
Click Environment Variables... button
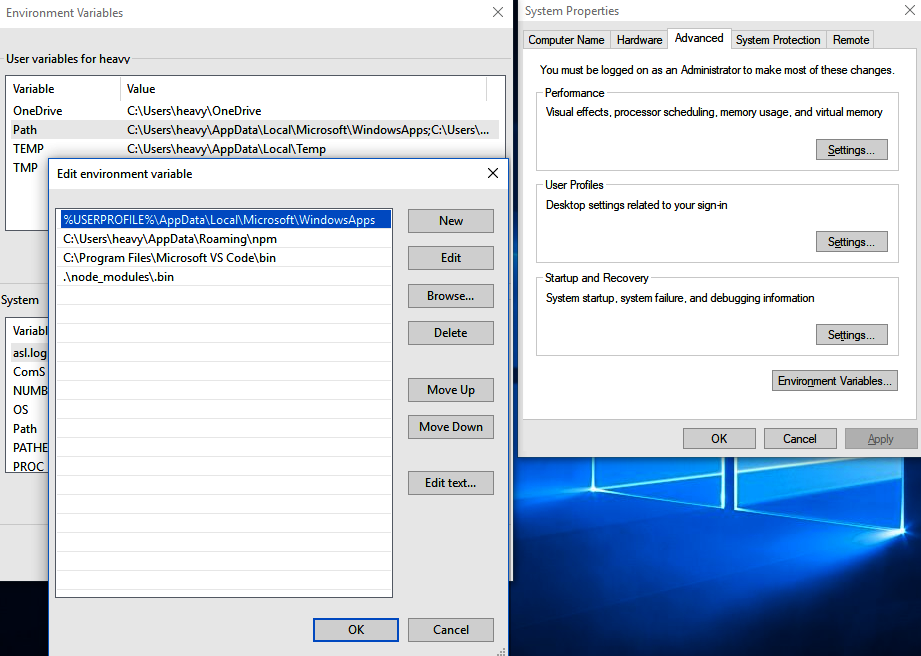(835, 381)
